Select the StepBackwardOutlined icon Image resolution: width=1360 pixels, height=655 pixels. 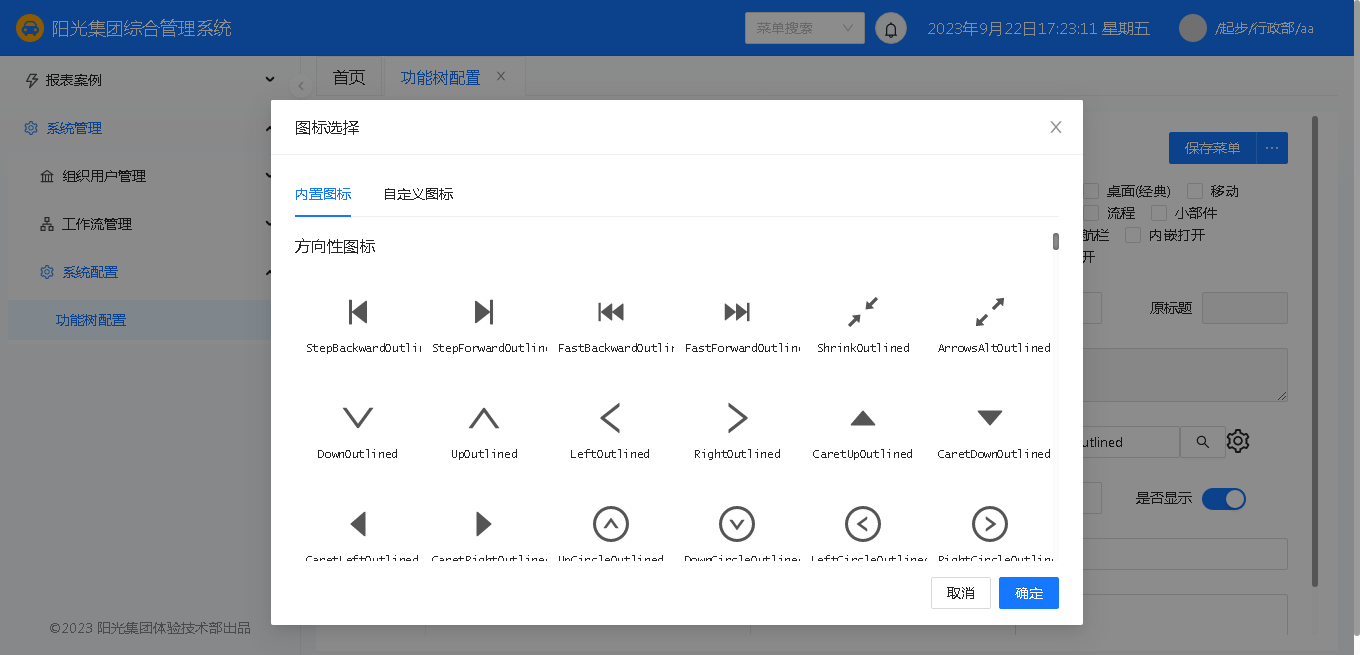[x=358, y=313]
